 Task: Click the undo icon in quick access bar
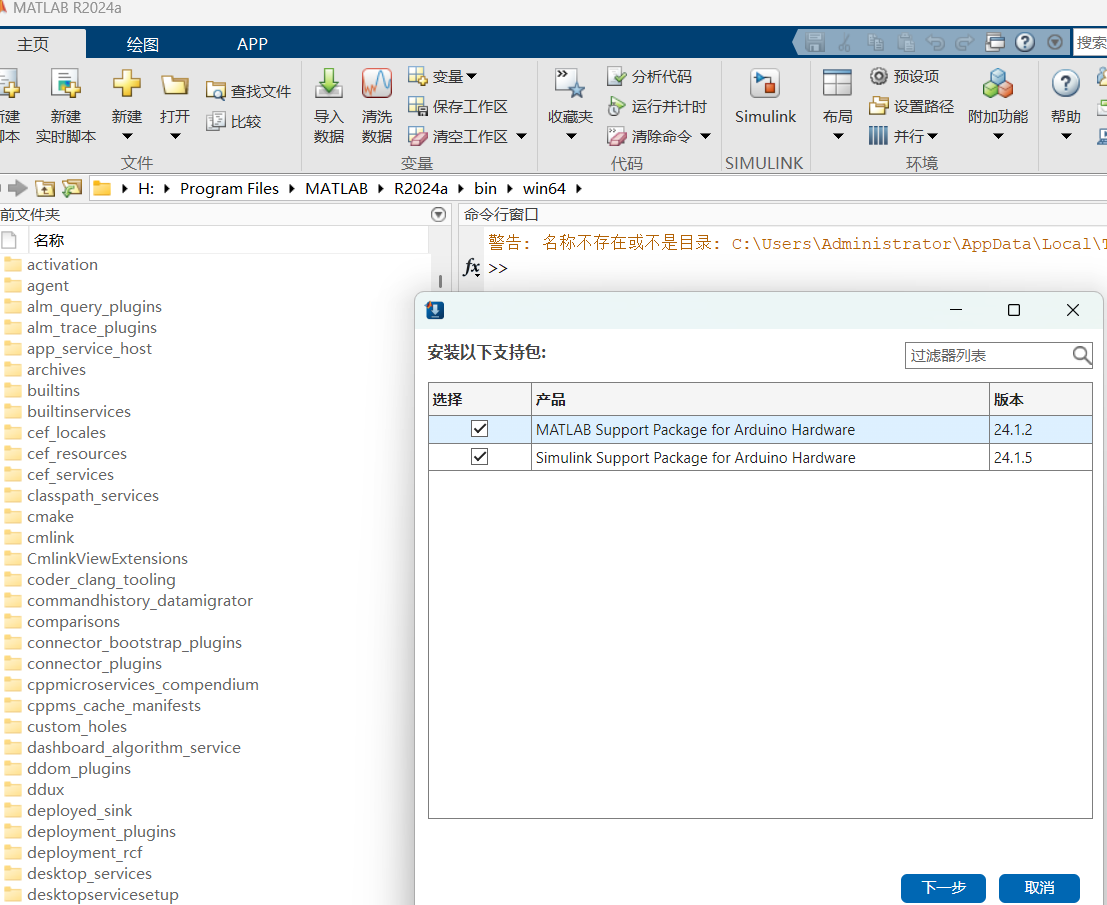tap(935, 43)
